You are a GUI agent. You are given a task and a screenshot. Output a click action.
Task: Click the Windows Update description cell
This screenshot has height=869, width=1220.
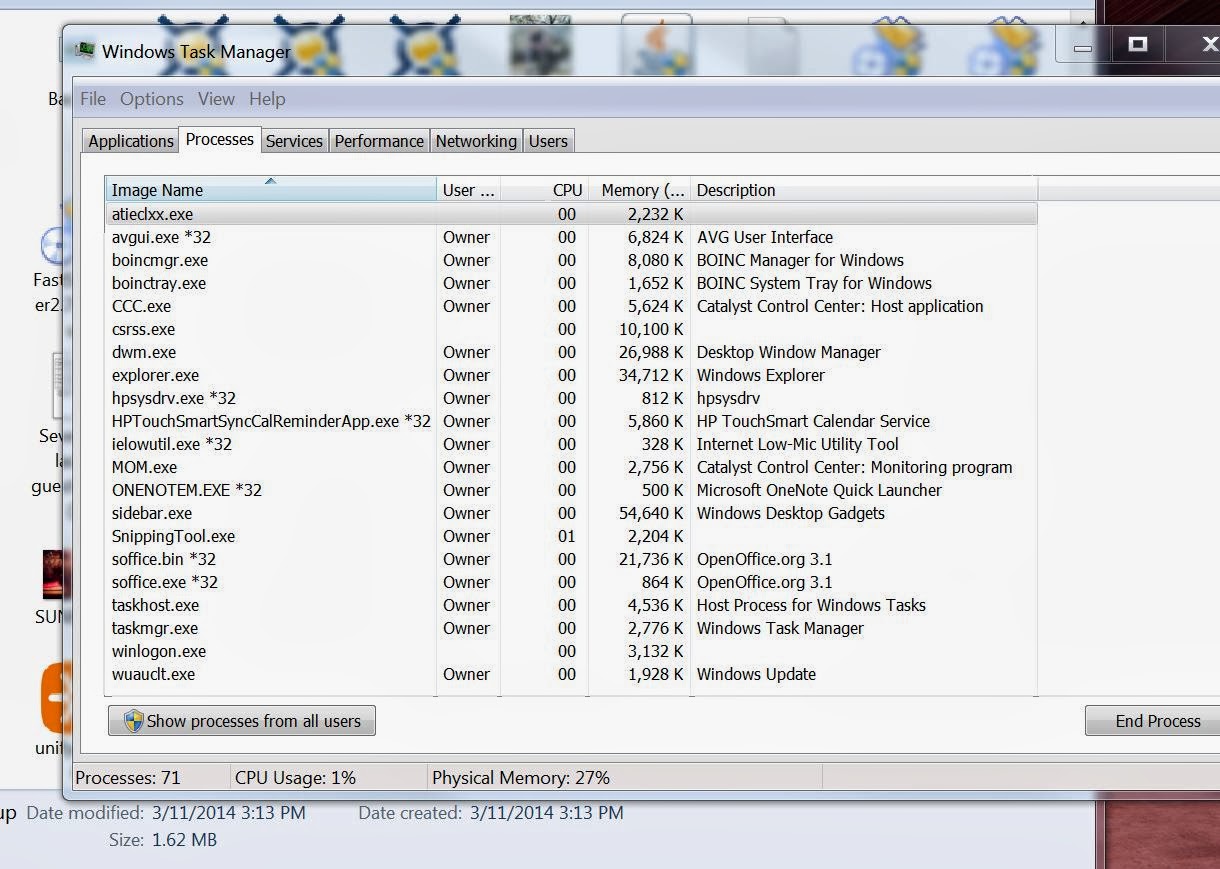[756, 674]
